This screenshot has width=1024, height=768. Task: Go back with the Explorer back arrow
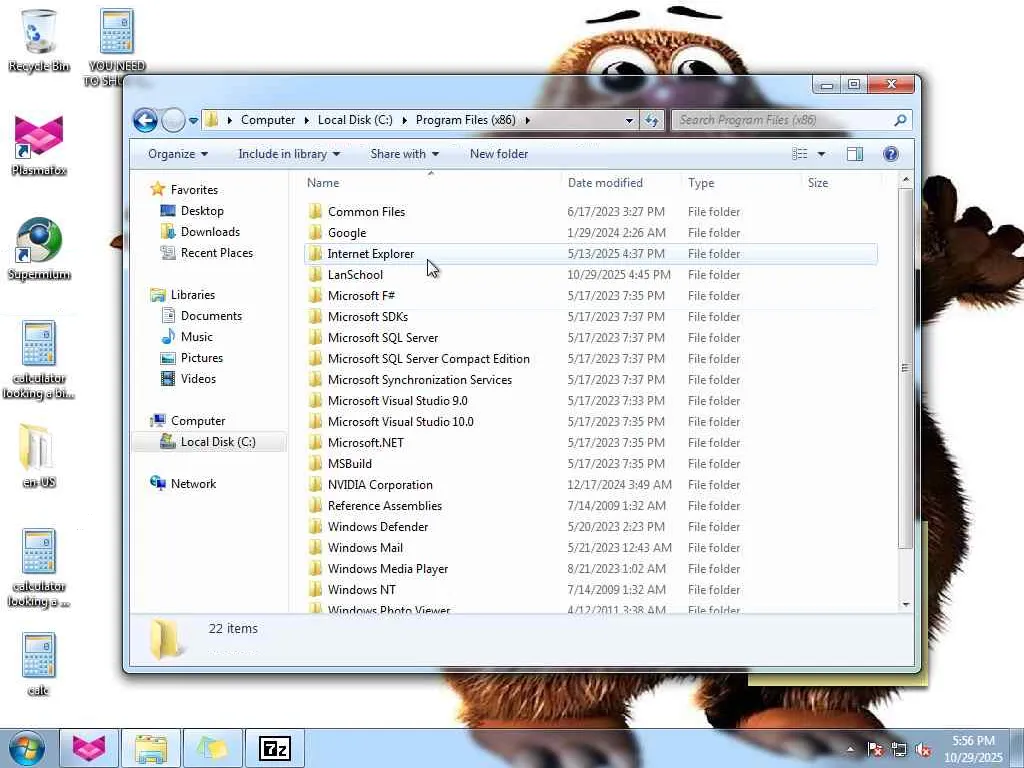click(x=145, y=120)
